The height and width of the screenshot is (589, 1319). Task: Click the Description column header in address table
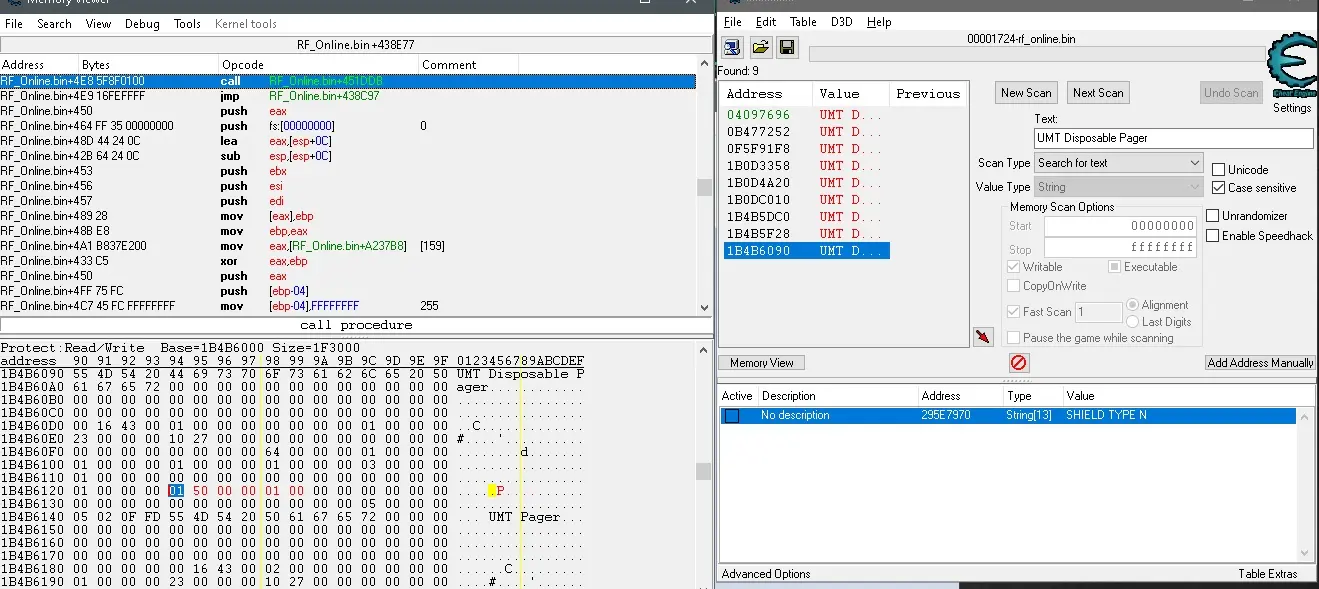coord(837,396)
